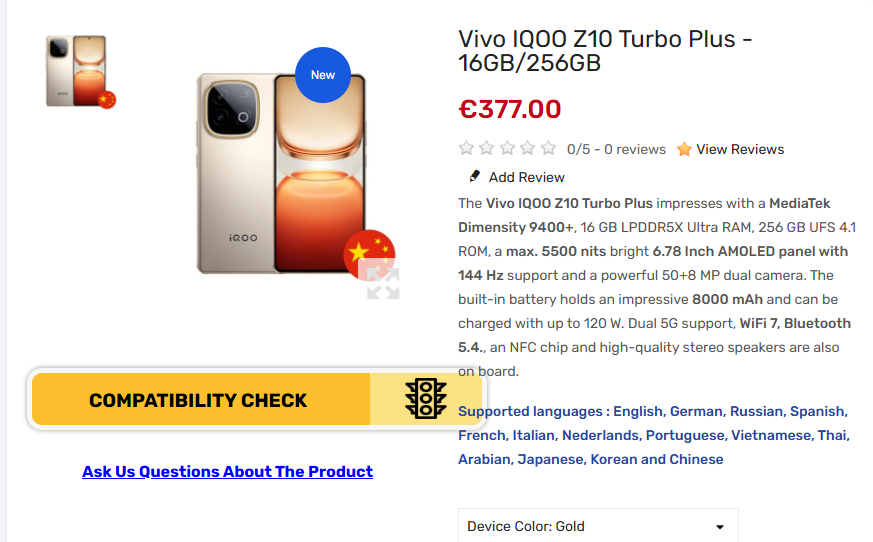Click the Device Color dropdown arrow

pyautogui.click(x=719, y=527)
